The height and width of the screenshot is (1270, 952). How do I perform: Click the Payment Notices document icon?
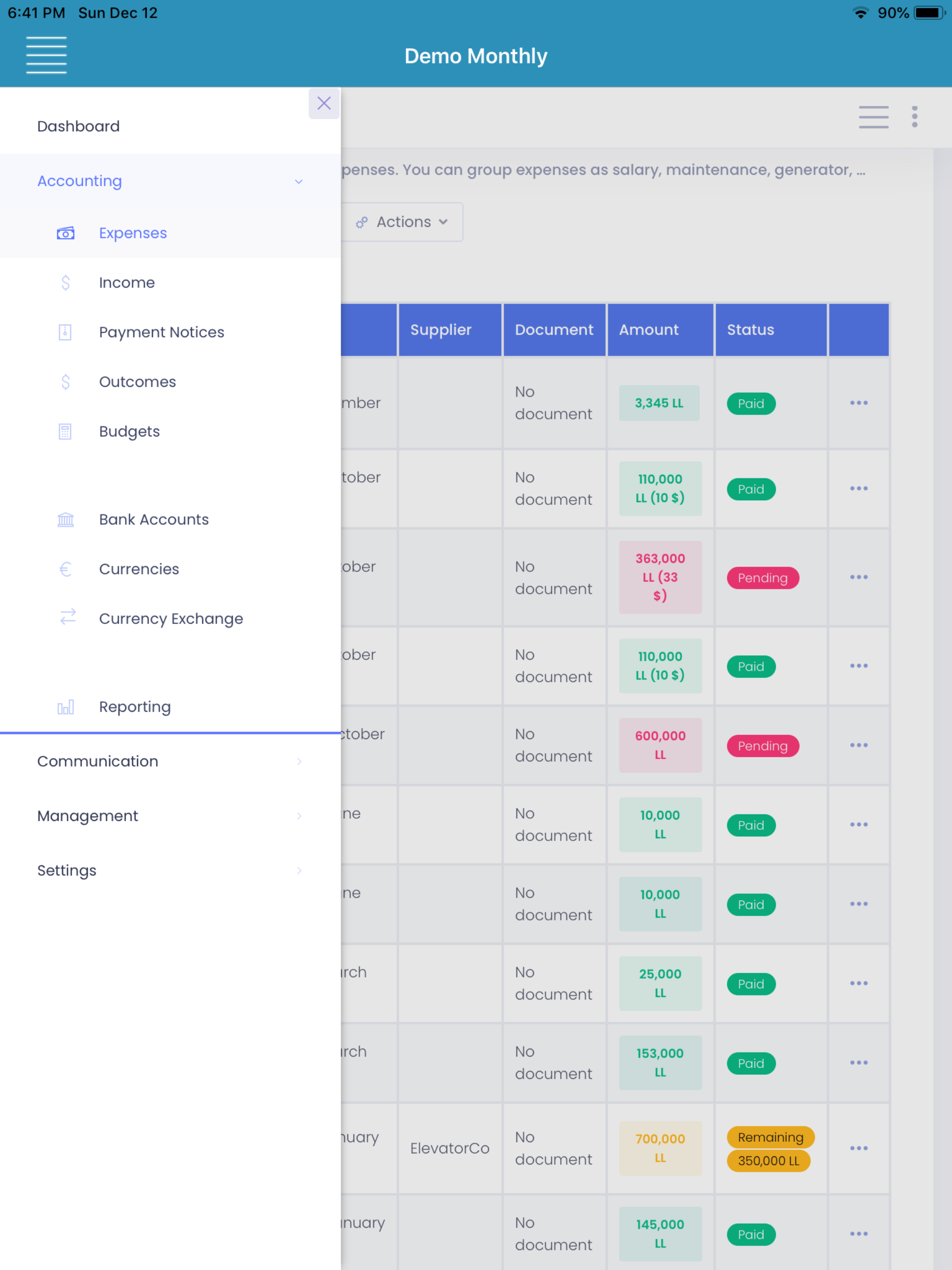coord(66,332)
